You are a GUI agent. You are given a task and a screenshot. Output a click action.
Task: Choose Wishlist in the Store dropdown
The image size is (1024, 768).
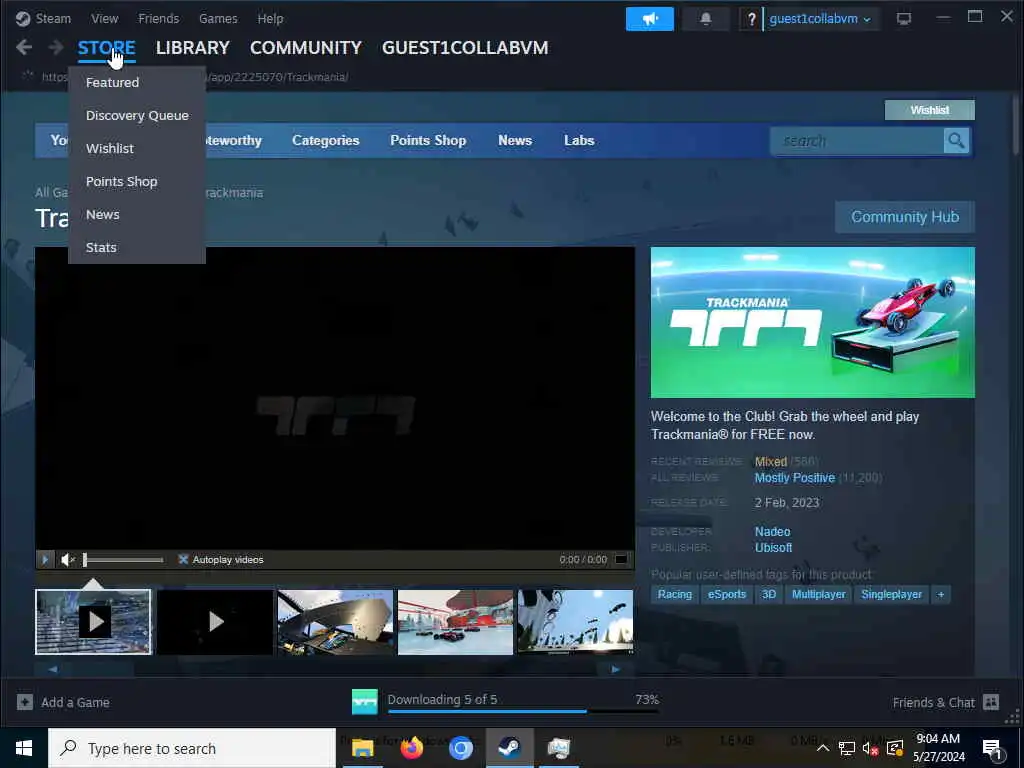click(110, 148)
